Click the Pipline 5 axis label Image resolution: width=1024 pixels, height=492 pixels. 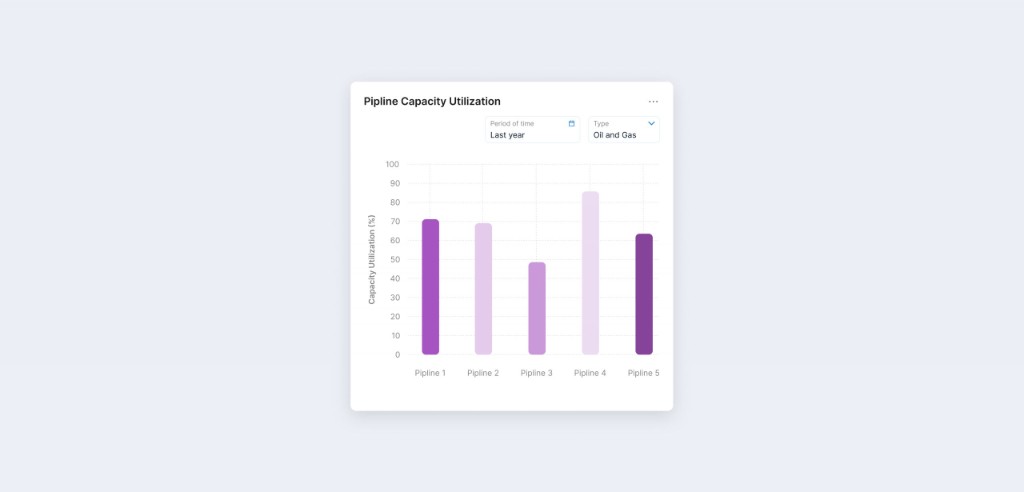tap(643, 373)
